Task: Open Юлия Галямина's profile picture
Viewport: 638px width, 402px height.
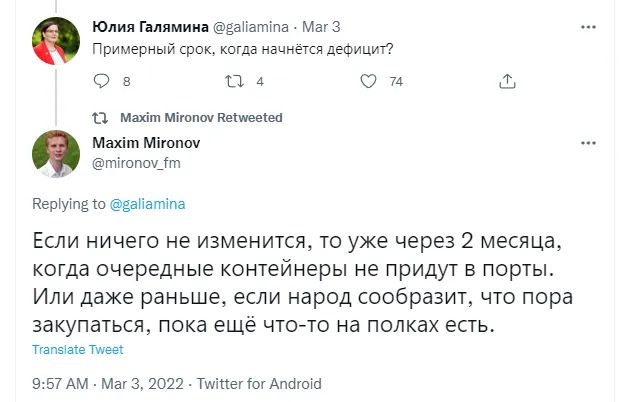Action: [57, 42]
